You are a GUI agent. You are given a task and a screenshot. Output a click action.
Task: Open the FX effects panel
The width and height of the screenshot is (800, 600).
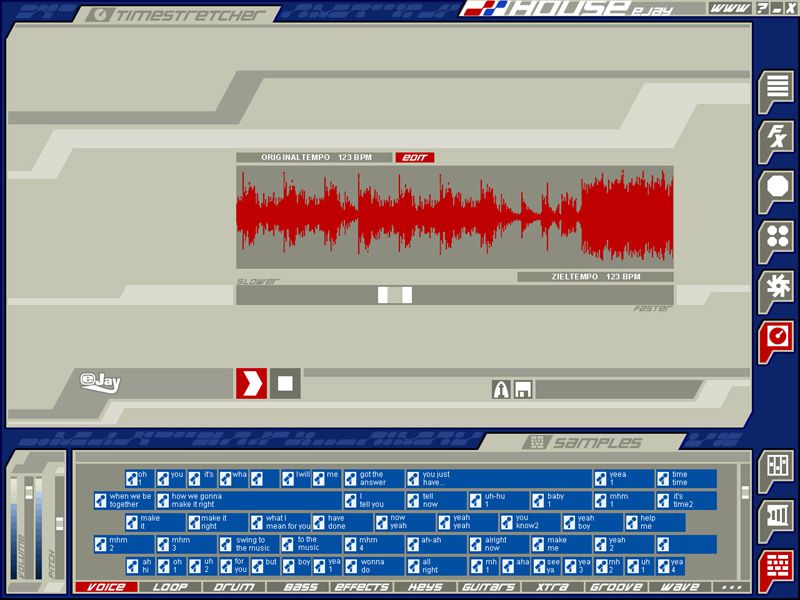pos(776,139)
